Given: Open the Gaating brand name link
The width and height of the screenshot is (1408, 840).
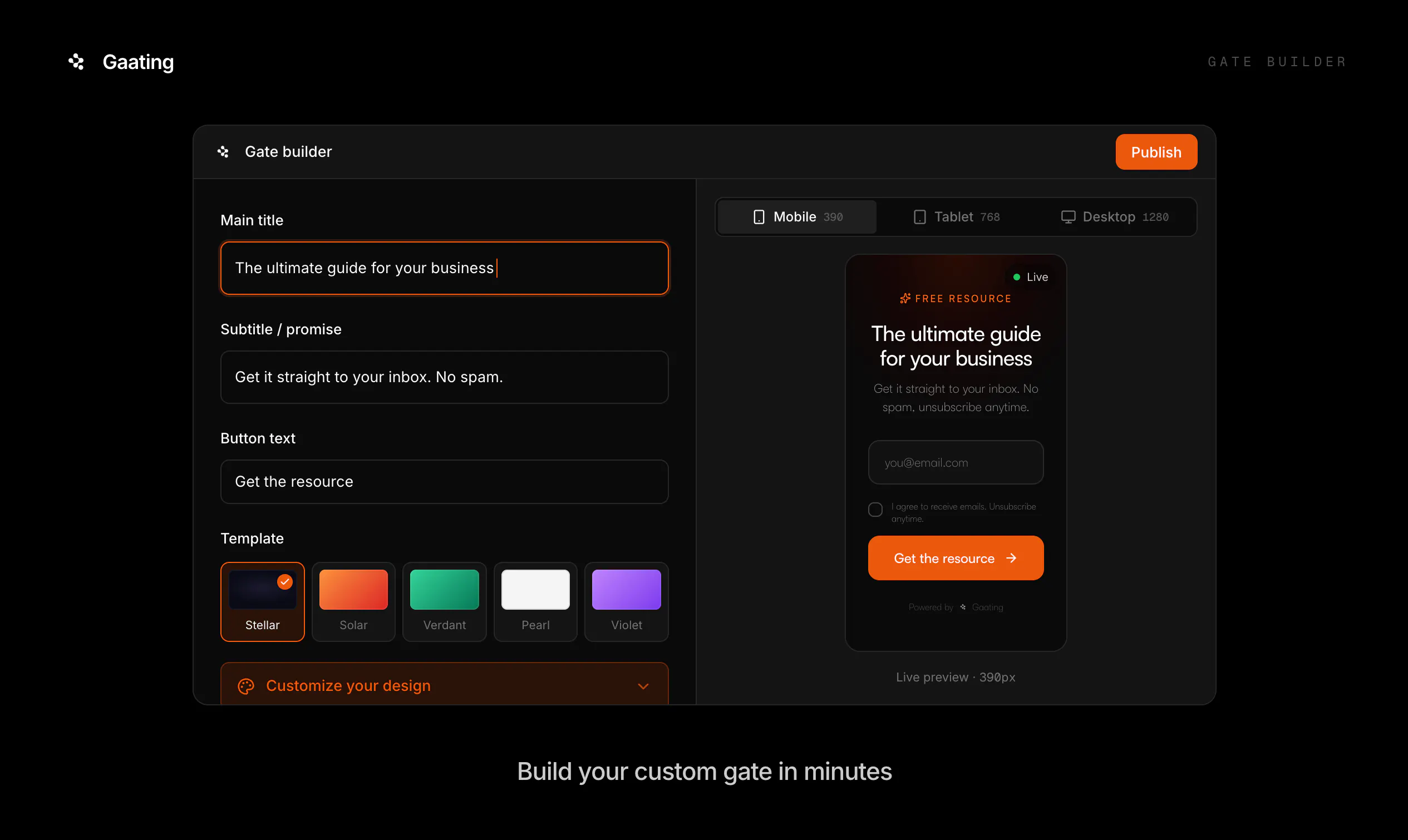Looking at the screenshot, I should point(138,62).
